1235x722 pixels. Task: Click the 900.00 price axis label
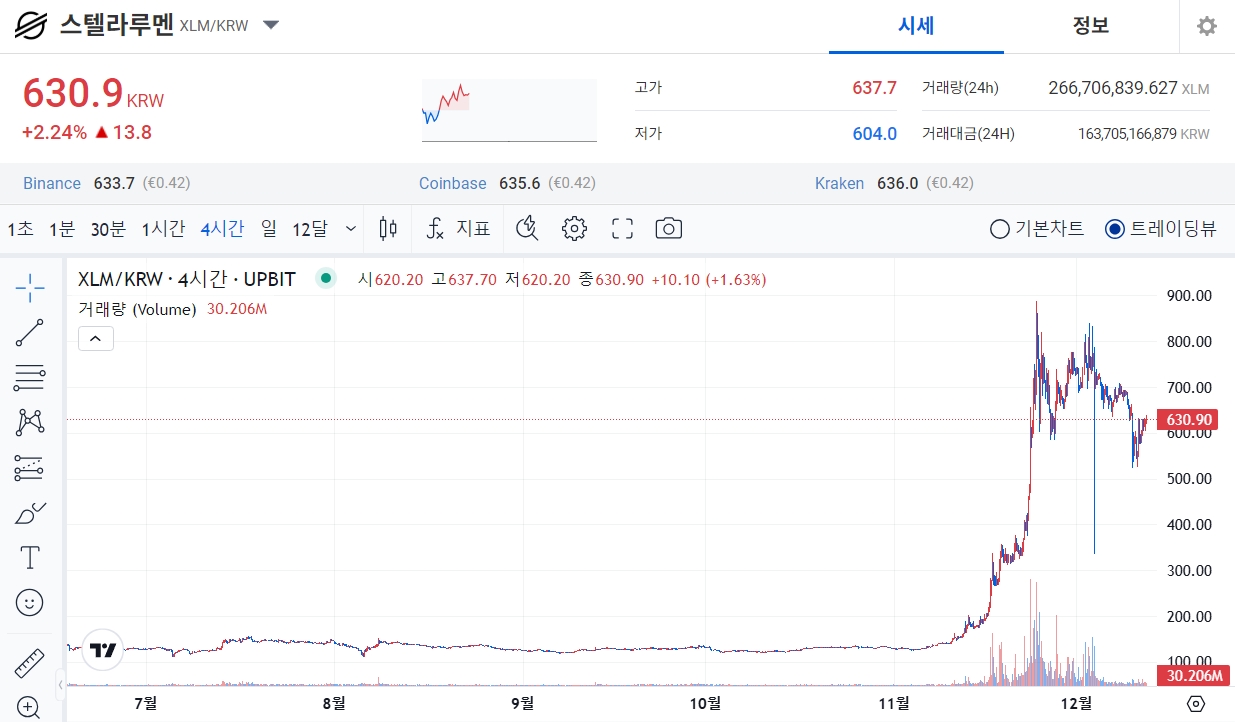click(1189, 295)
